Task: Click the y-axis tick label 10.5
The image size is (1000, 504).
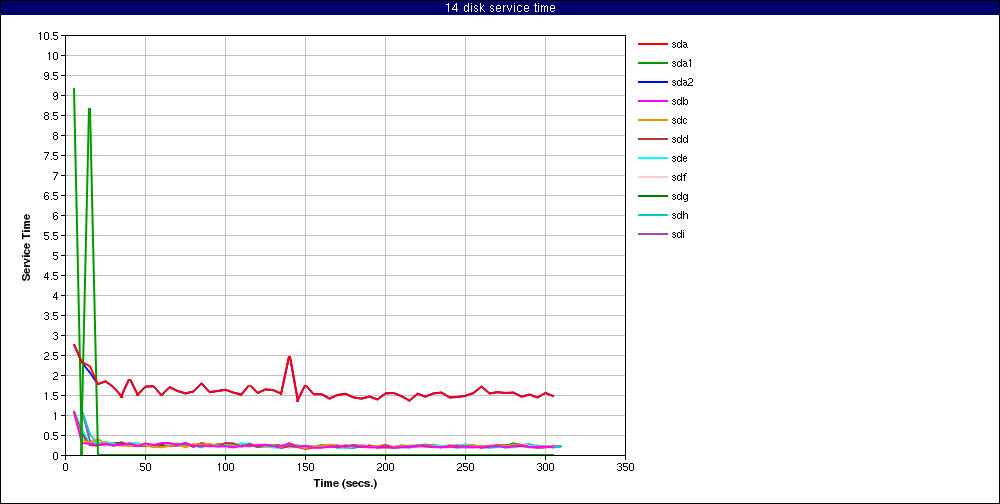Action: [x=49, y=36]
